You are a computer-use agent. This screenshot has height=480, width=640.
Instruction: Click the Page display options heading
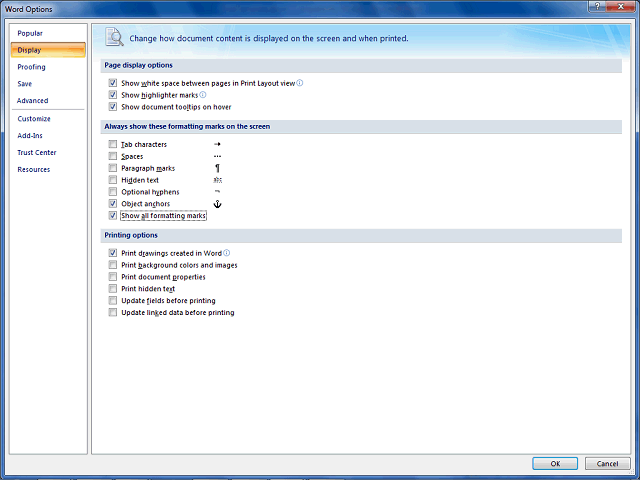pyautogui.click(x=138, y=65)
